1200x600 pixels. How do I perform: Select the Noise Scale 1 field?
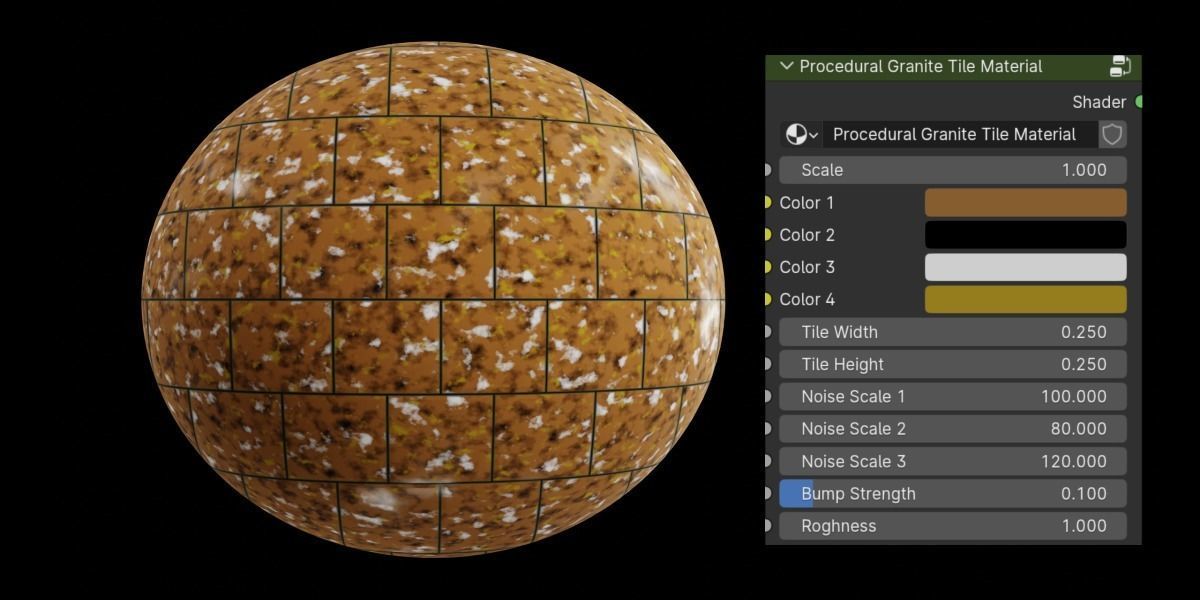953,396
